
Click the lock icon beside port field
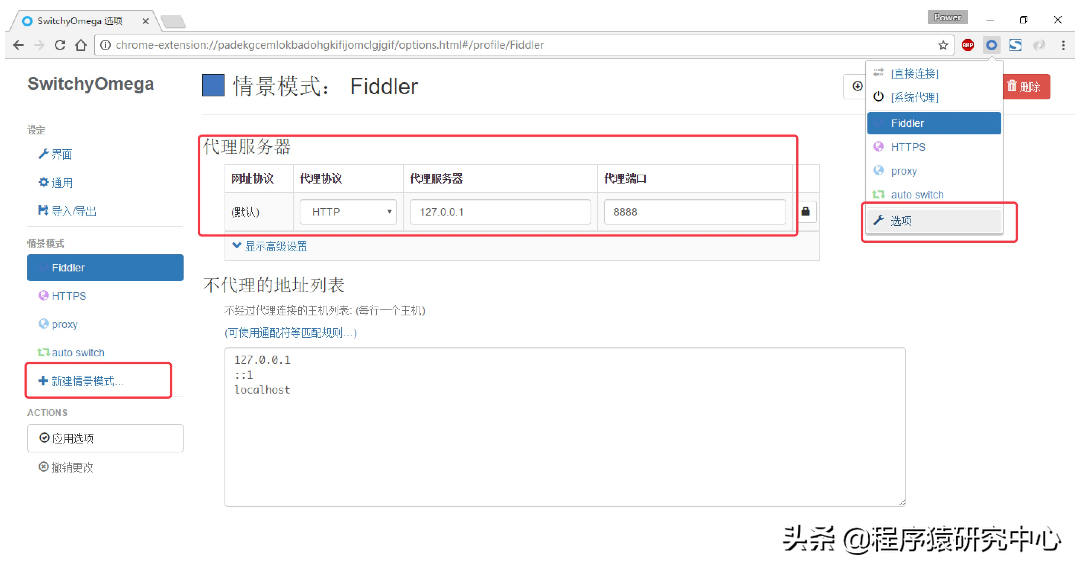805,211
